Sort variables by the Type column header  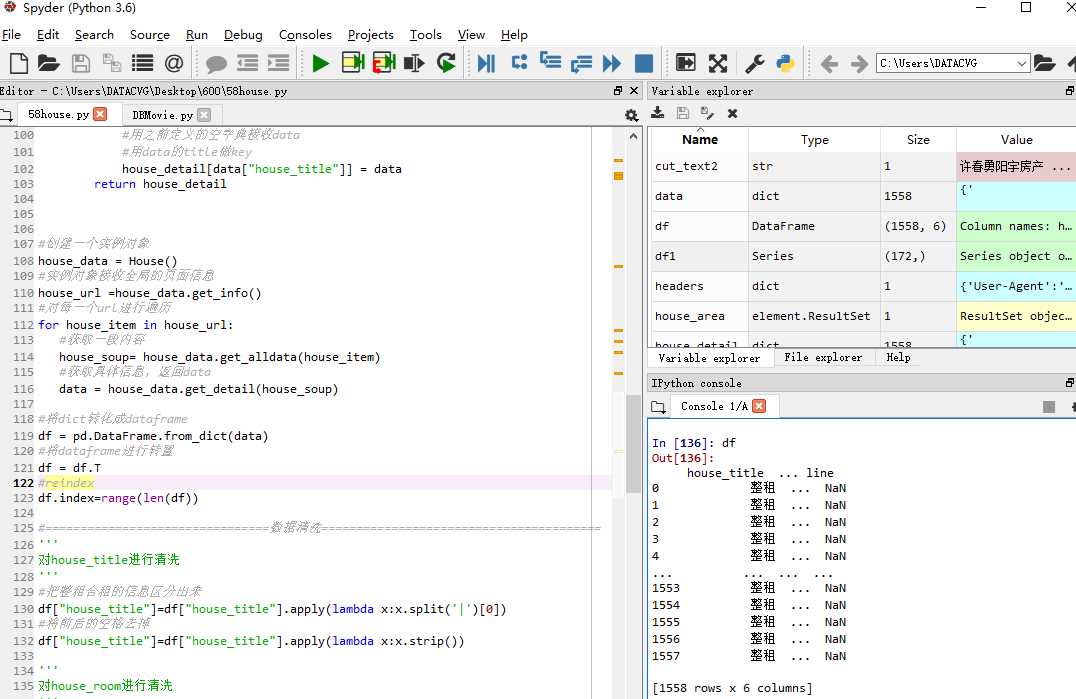814,140
